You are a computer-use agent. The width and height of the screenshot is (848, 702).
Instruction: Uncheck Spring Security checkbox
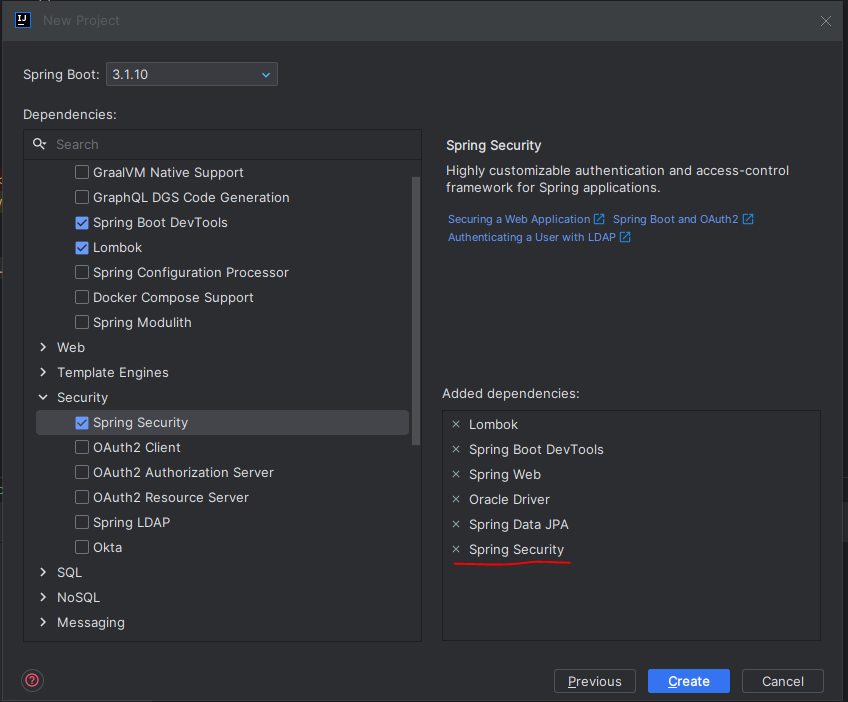tap(82, 422)
